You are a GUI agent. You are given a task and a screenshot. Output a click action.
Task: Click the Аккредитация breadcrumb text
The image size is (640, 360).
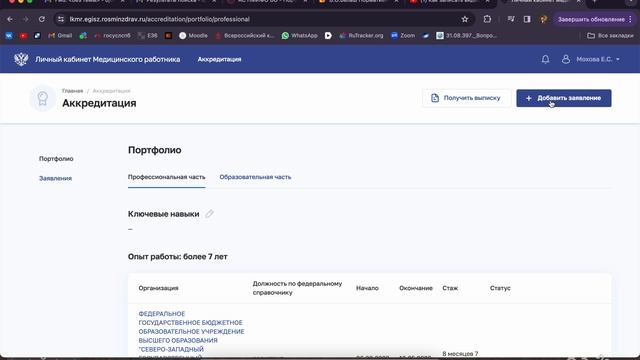pos(111,91)
